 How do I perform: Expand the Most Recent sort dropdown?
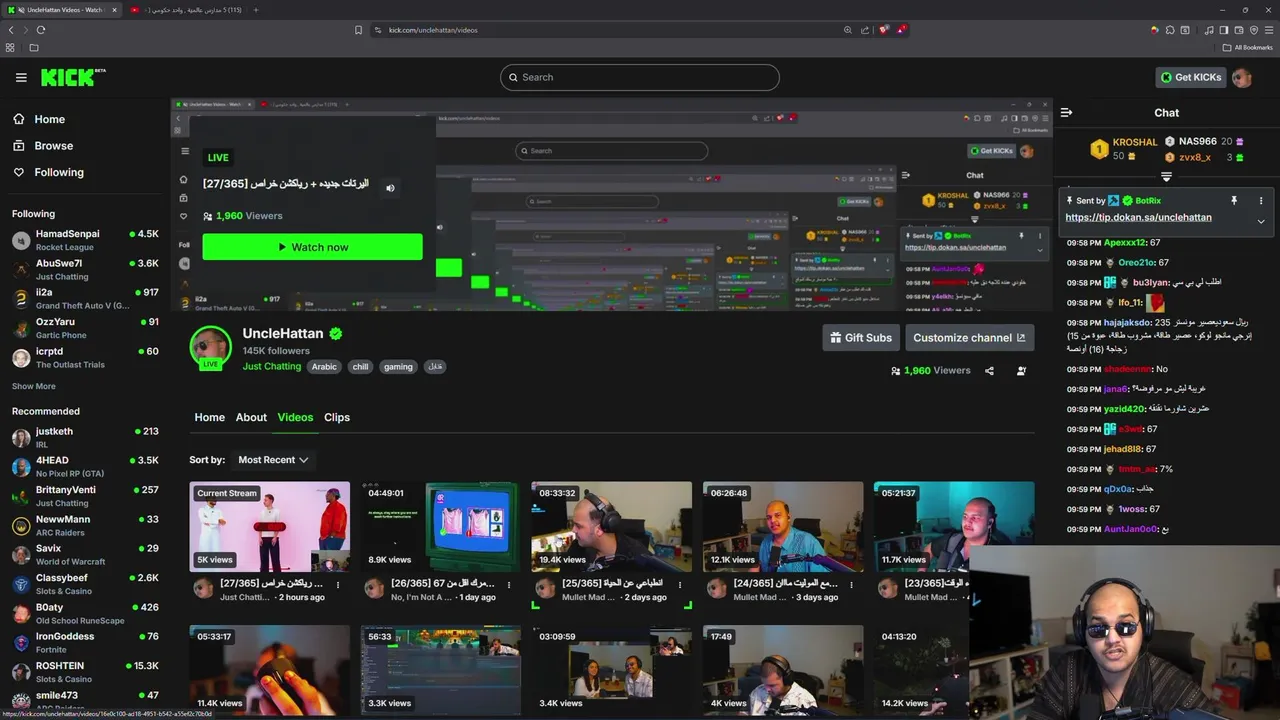[x=273, y=460]
